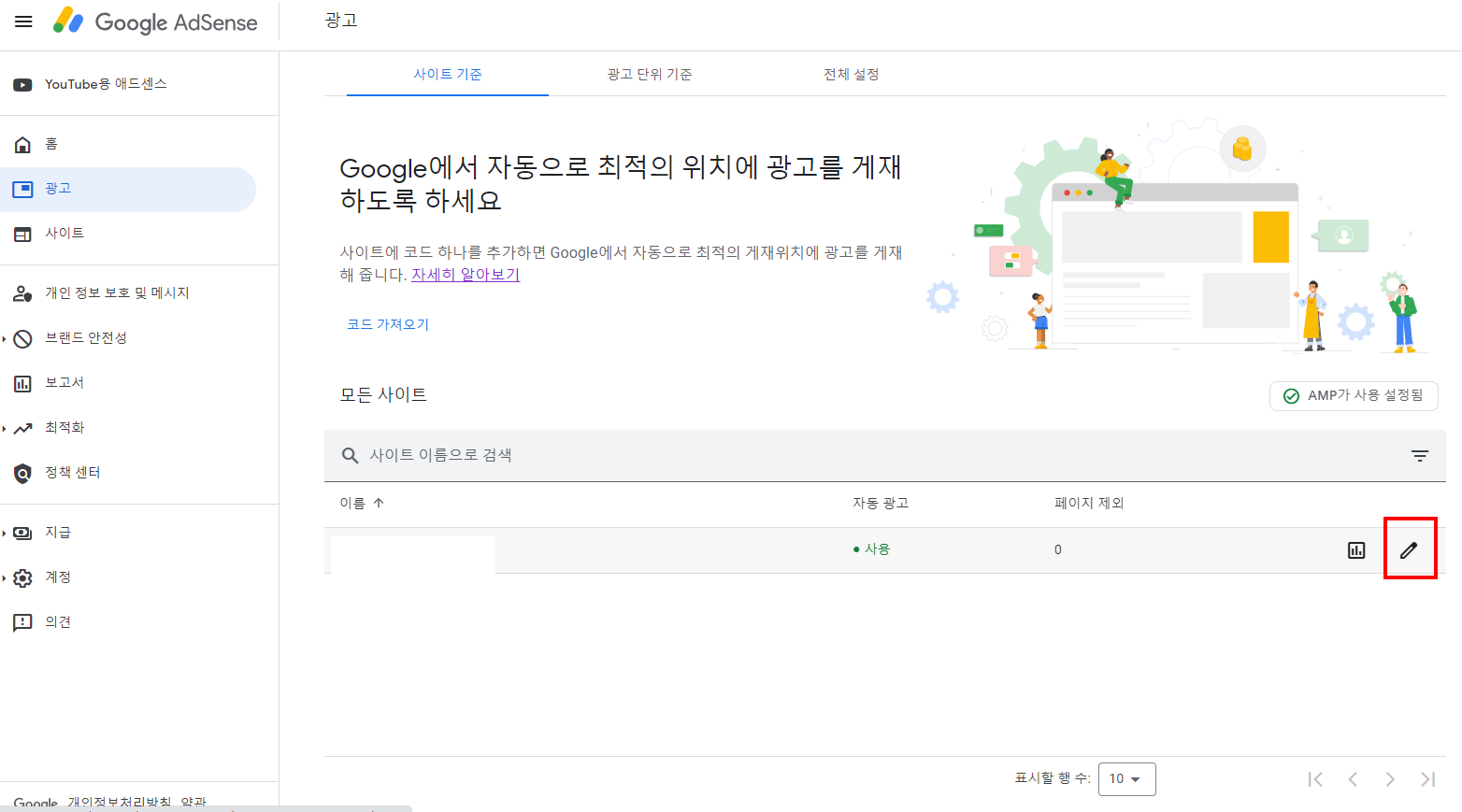The height and width of the screenshot is (812, 1462).
Task: Expand the 지급 section arrow
Action: 4,533
